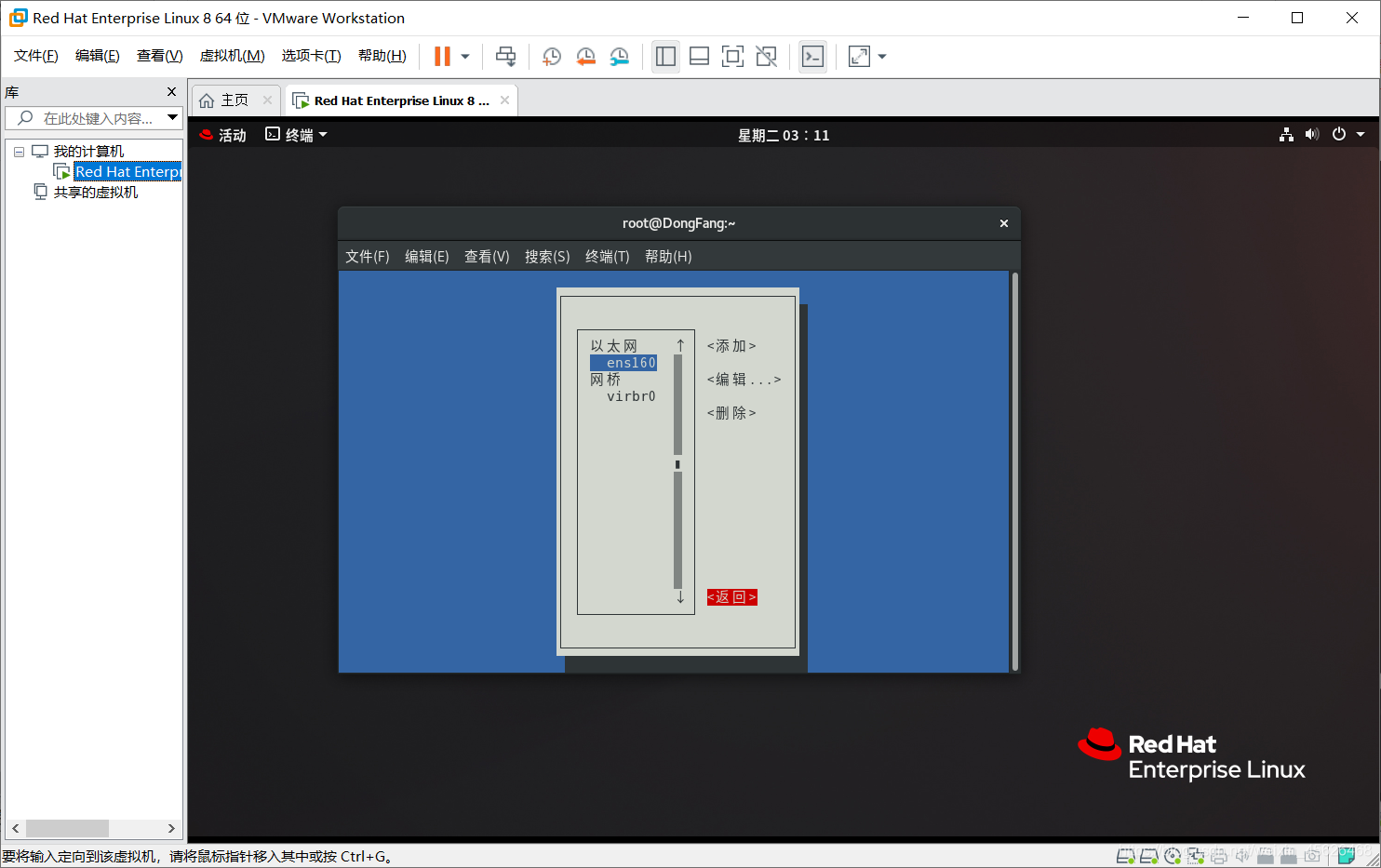Screen dimensions: 1381x868
Task: Open terminal 编辑(E) menu
Action: pyautogui.click(x=427, y=257)
